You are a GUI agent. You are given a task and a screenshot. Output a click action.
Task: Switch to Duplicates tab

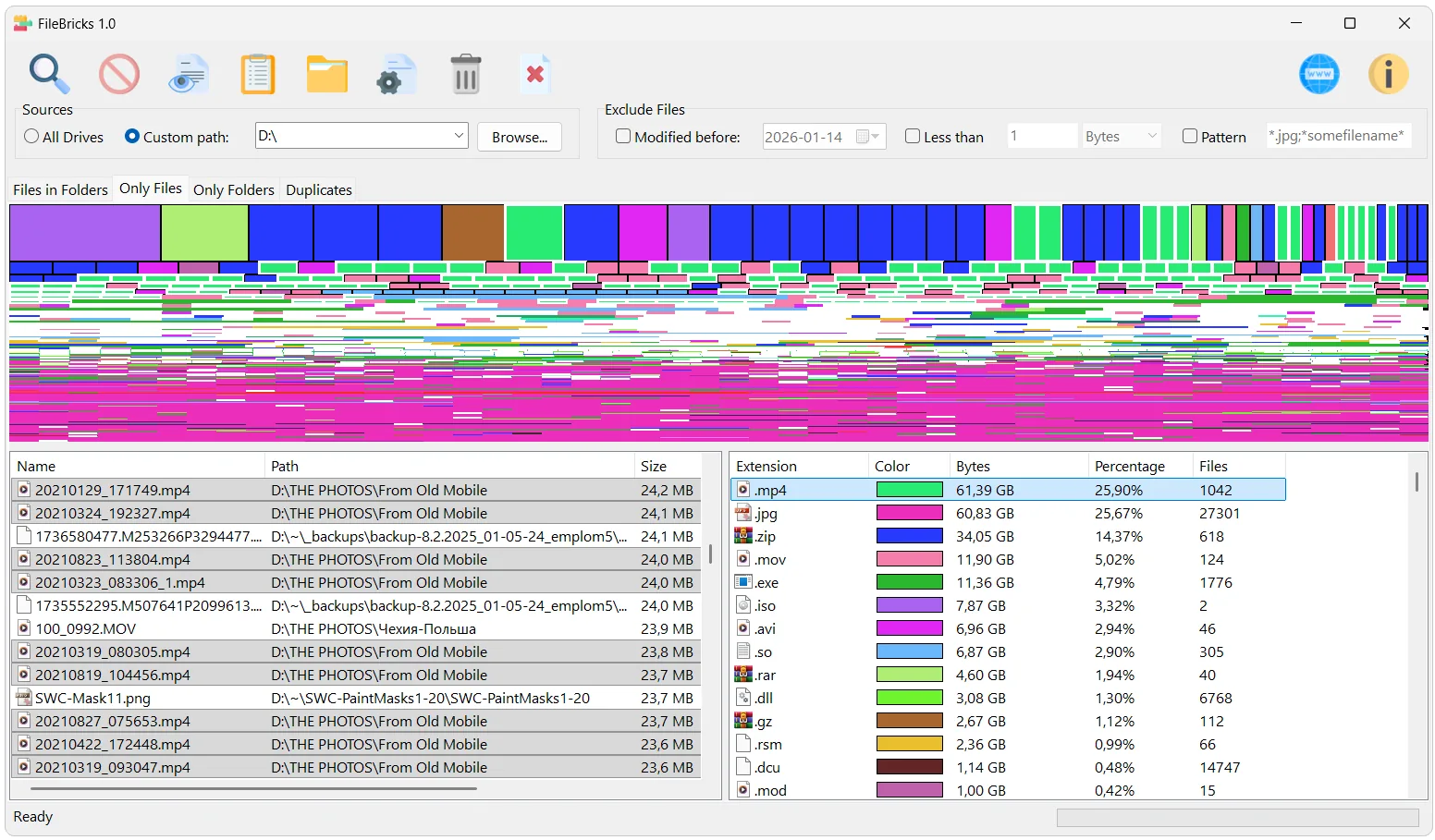coord(319,189)
